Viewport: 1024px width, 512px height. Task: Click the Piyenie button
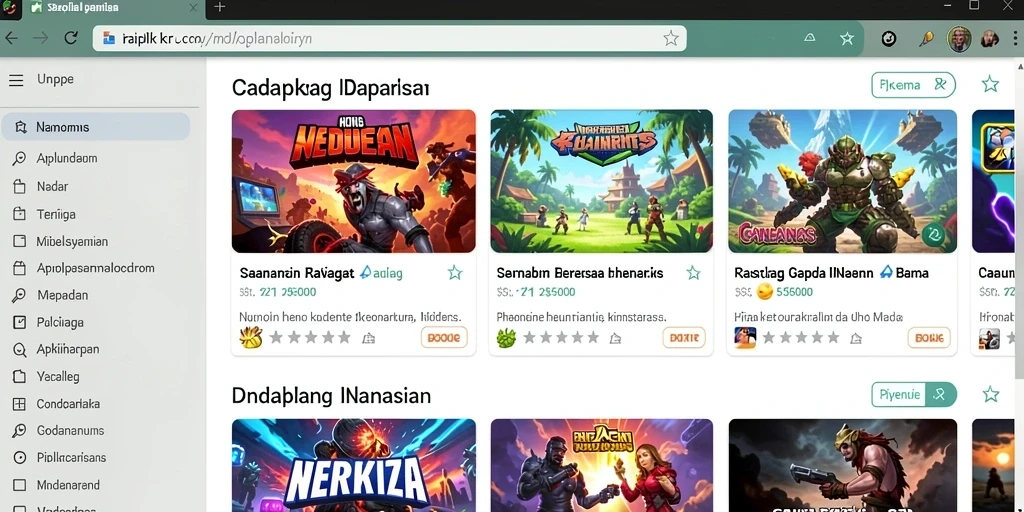pyautogui.click(x=914, y=394)
